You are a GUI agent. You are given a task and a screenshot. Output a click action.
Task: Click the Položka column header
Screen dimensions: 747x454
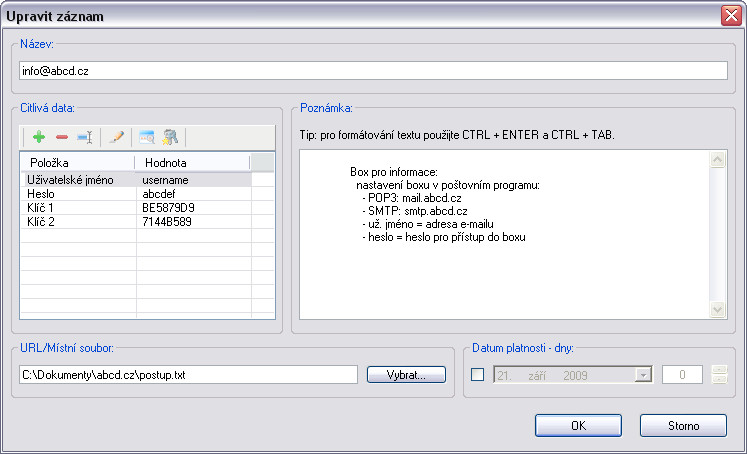[78, 163]
